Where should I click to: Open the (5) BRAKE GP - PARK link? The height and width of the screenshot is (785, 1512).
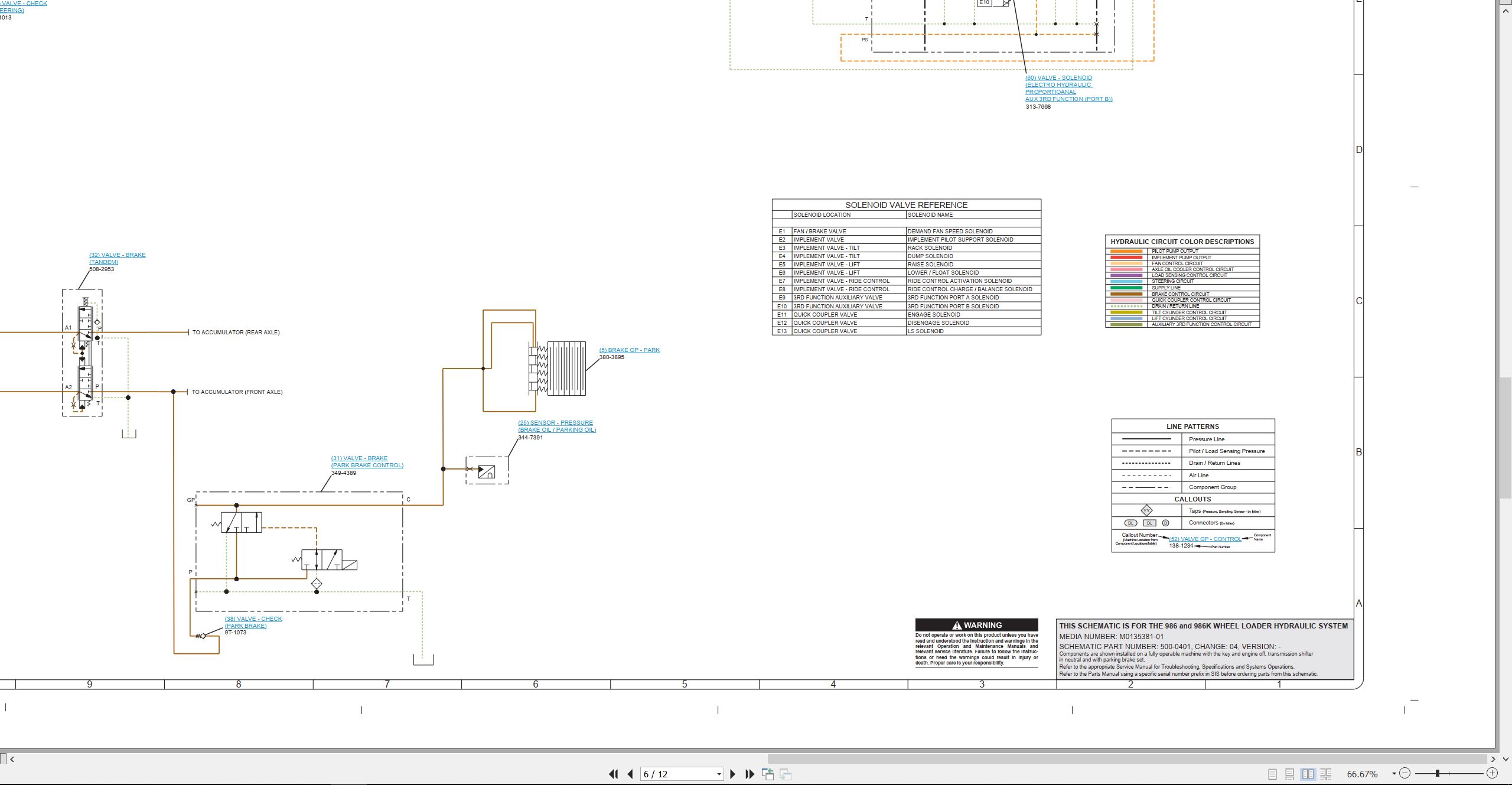pos(630,350)
